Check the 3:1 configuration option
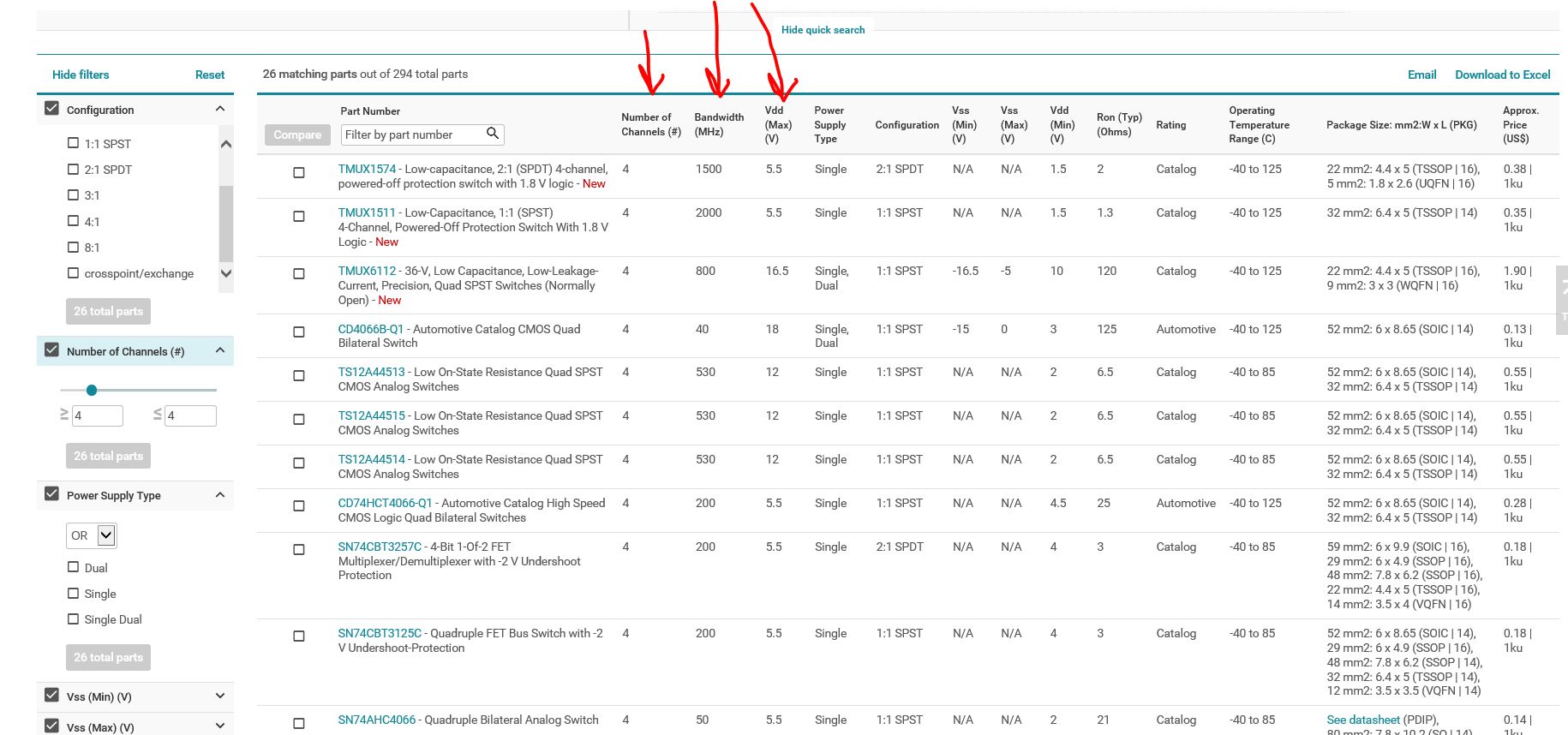This screenshot has width=1568, height=735. click(x=73, y=194)
